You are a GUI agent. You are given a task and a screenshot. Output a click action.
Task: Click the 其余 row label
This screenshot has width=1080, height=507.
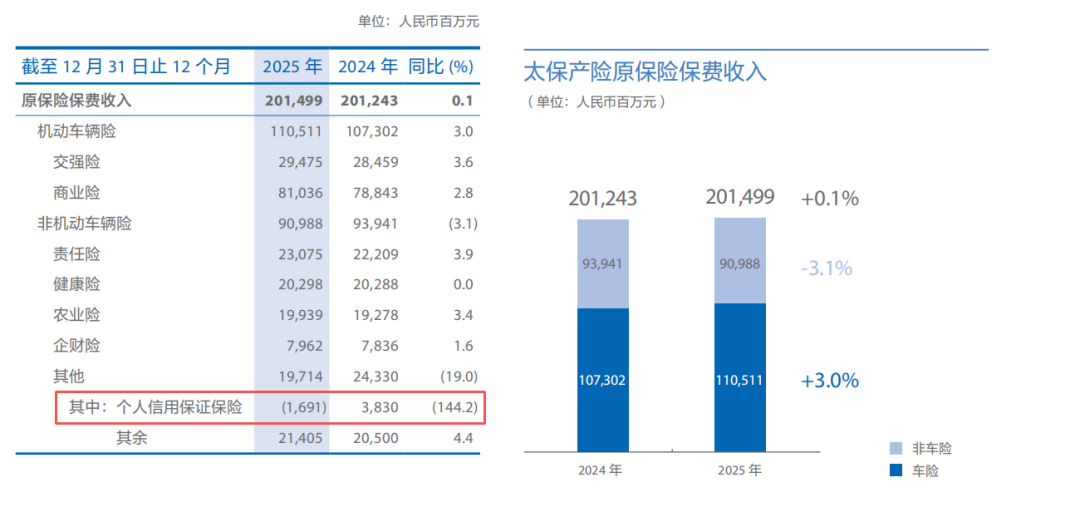[132, 437]
